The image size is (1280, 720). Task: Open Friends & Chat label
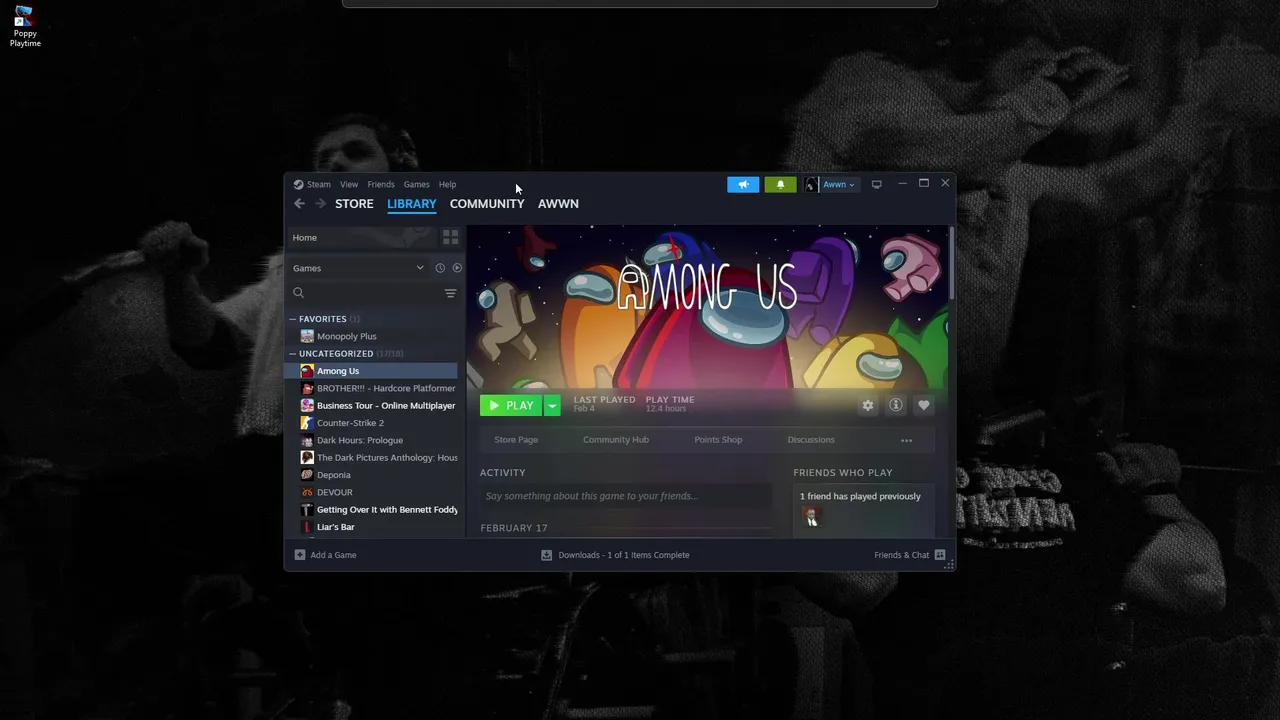[902, 555]
